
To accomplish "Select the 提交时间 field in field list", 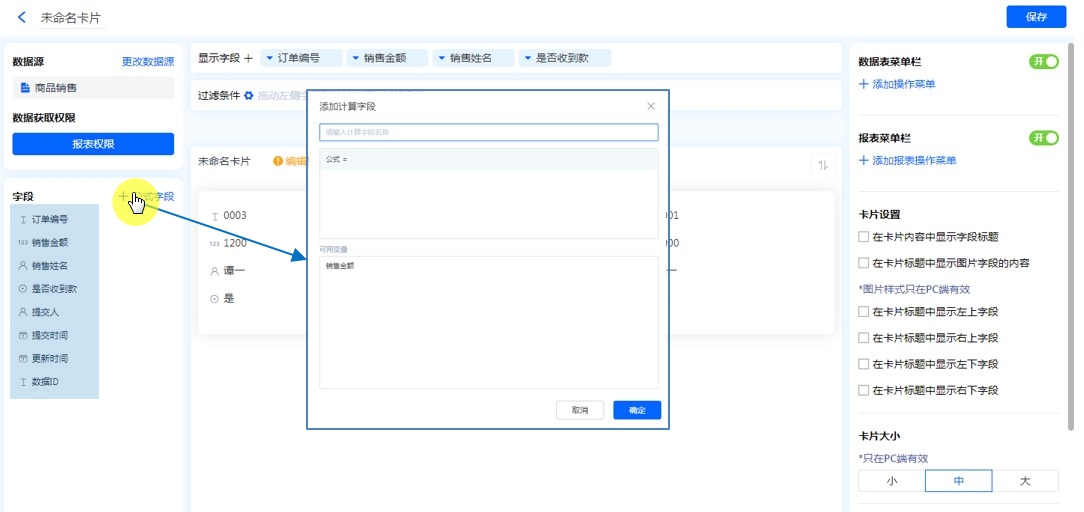I will pyautogui.click(x=50, y=335).
